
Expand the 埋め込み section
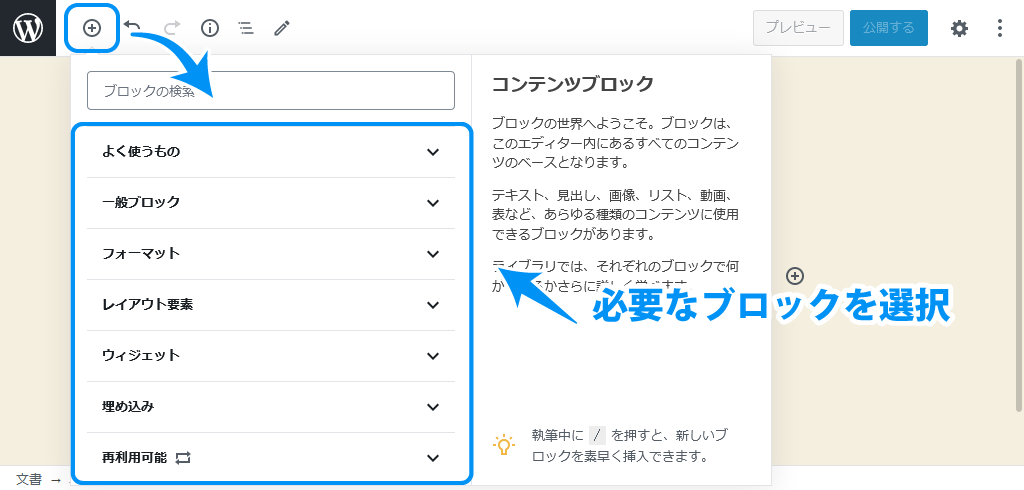271,406
